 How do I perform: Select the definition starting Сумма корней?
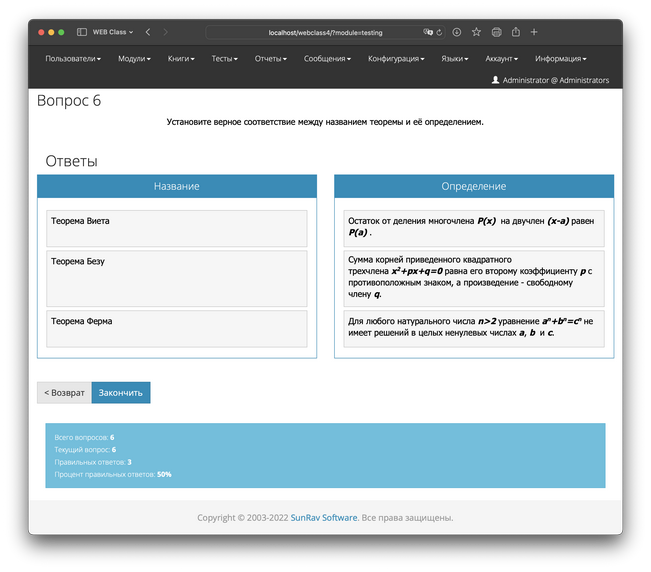pyautogui.click(x=474, y=279)
